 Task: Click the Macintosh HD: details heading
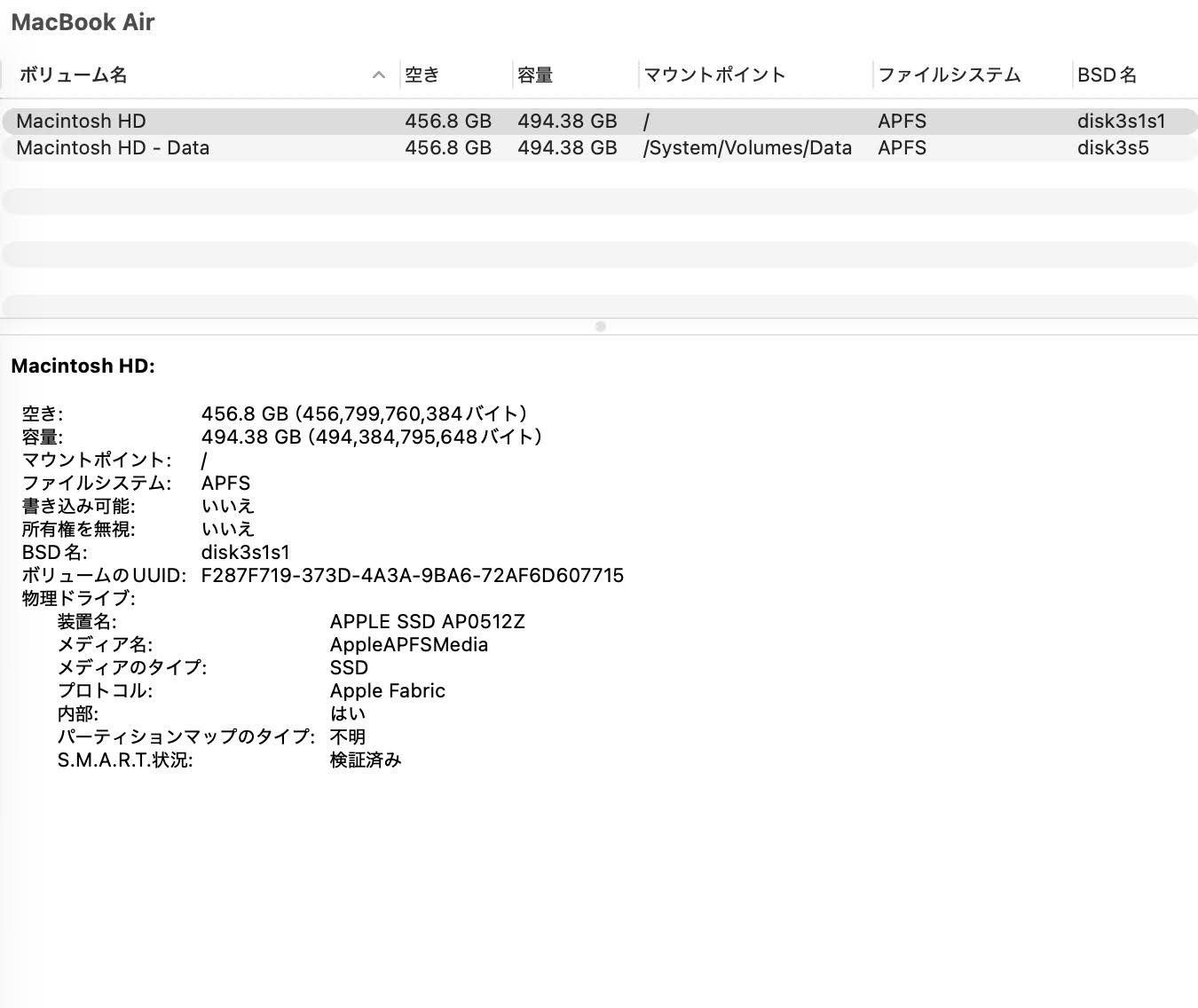click(x=83, y=366)
